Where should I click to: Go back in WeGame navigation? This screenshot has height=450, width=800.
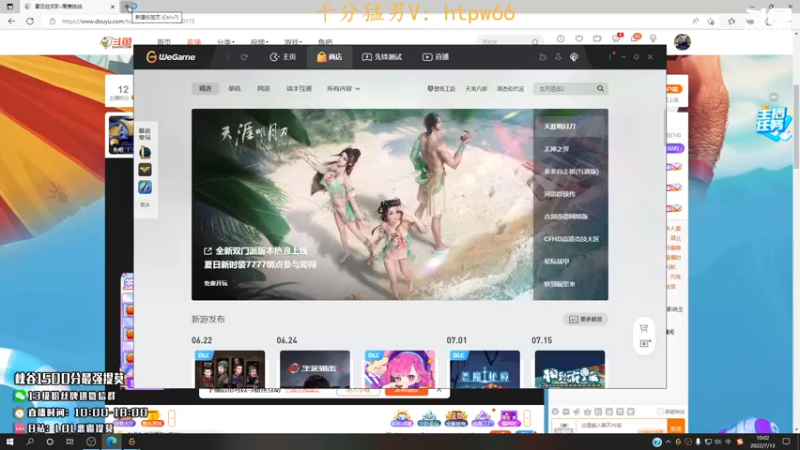[x=228, y=57]
